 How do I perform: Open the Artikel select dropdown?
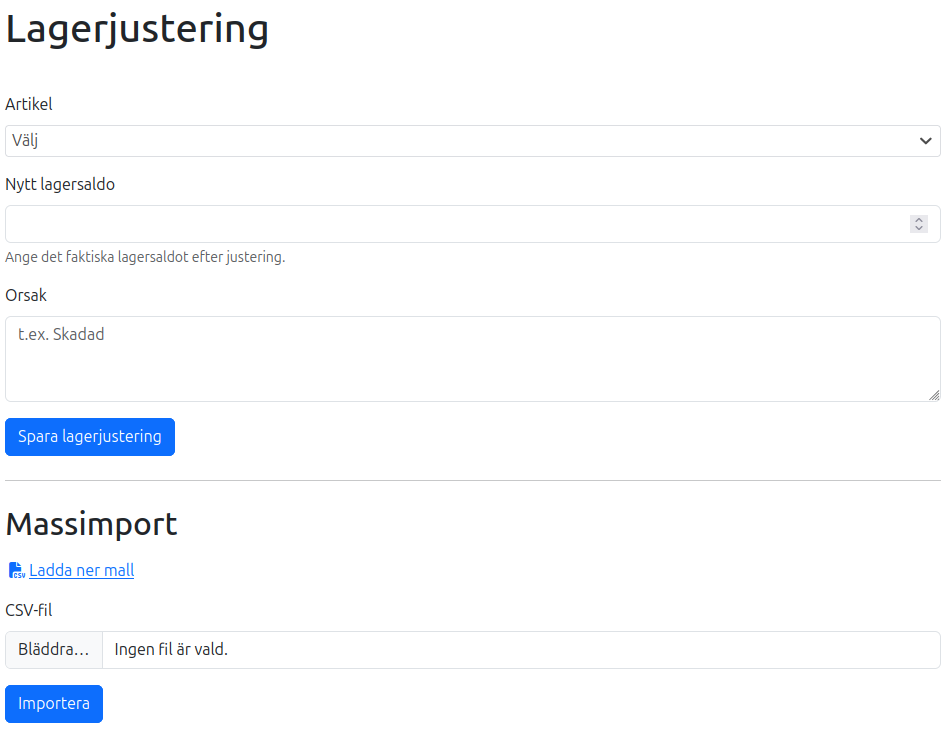473,141
